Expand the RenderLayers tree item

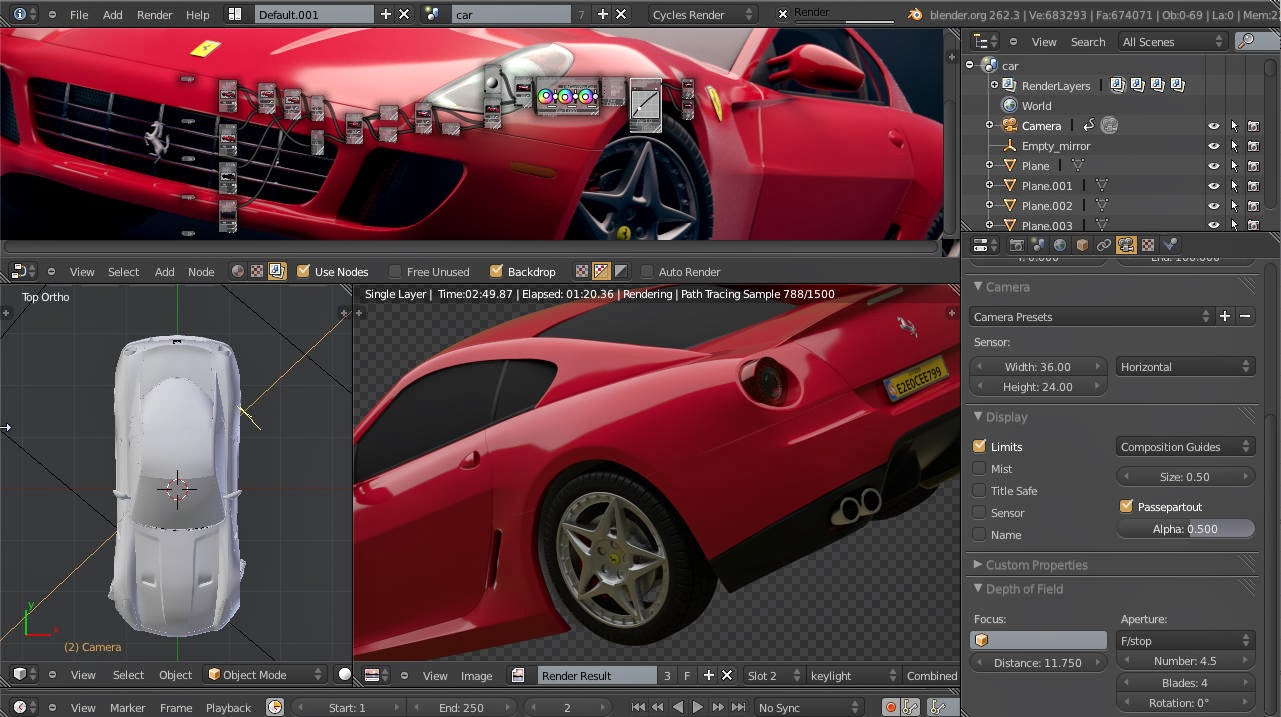(994, 85)
